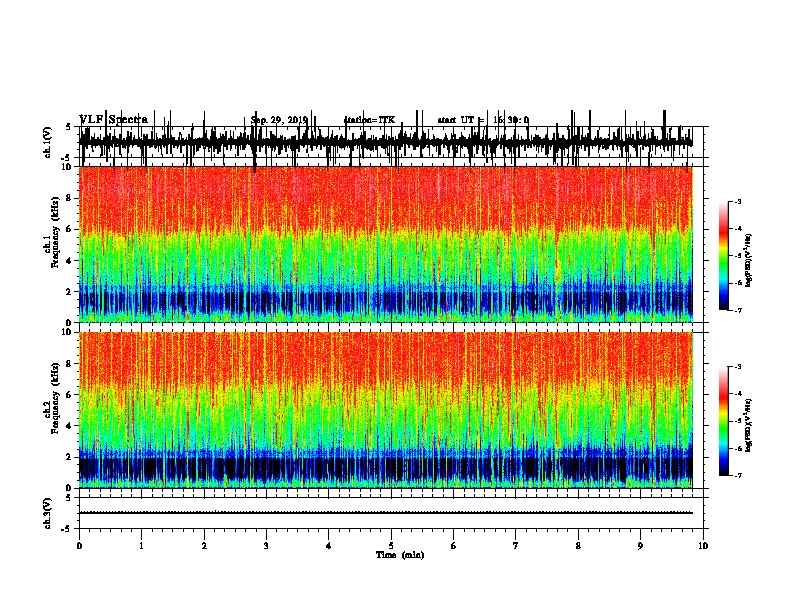
Task: Click the '-7' label on ch.2 colorbar
Action: pos(737,475)
